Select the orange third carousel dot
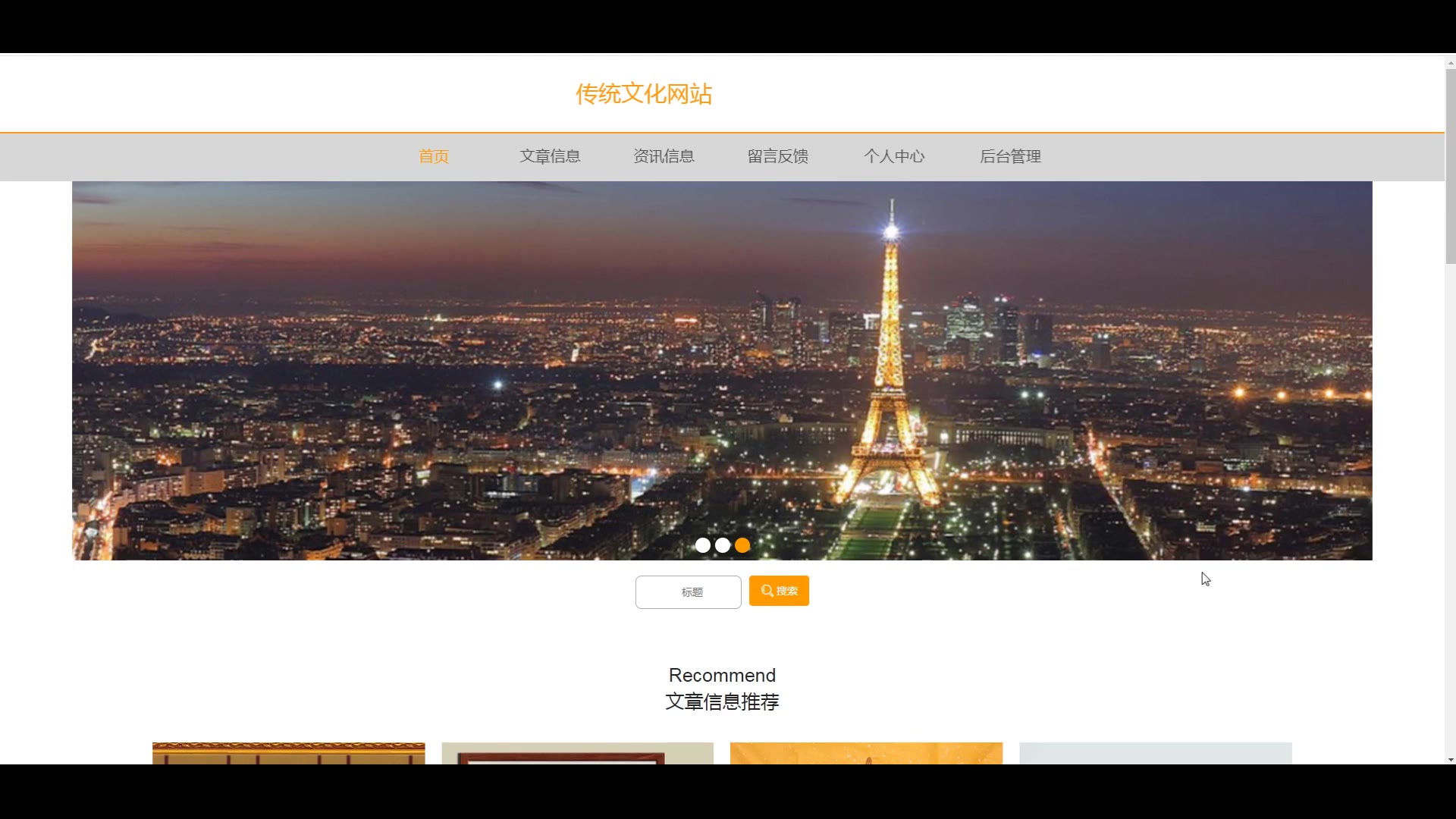 pyautogui.click(x=742, y=545)
